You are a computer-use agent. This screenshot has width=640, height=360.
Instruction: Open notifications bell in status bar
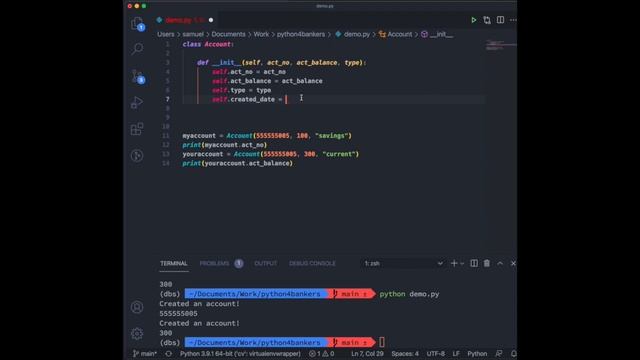[513, 353]
